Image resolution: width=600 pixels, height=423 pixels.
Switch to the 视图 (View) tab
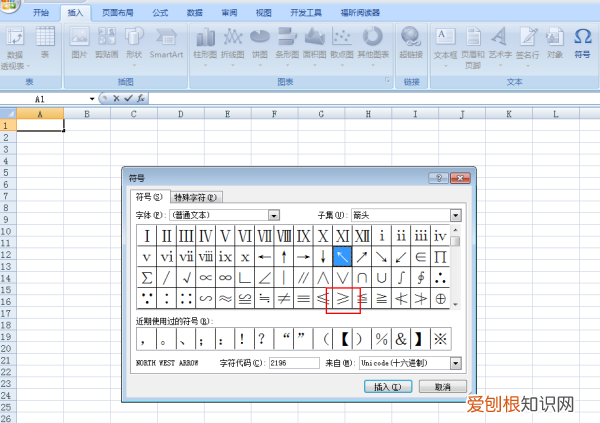click(x=263, y=13)
